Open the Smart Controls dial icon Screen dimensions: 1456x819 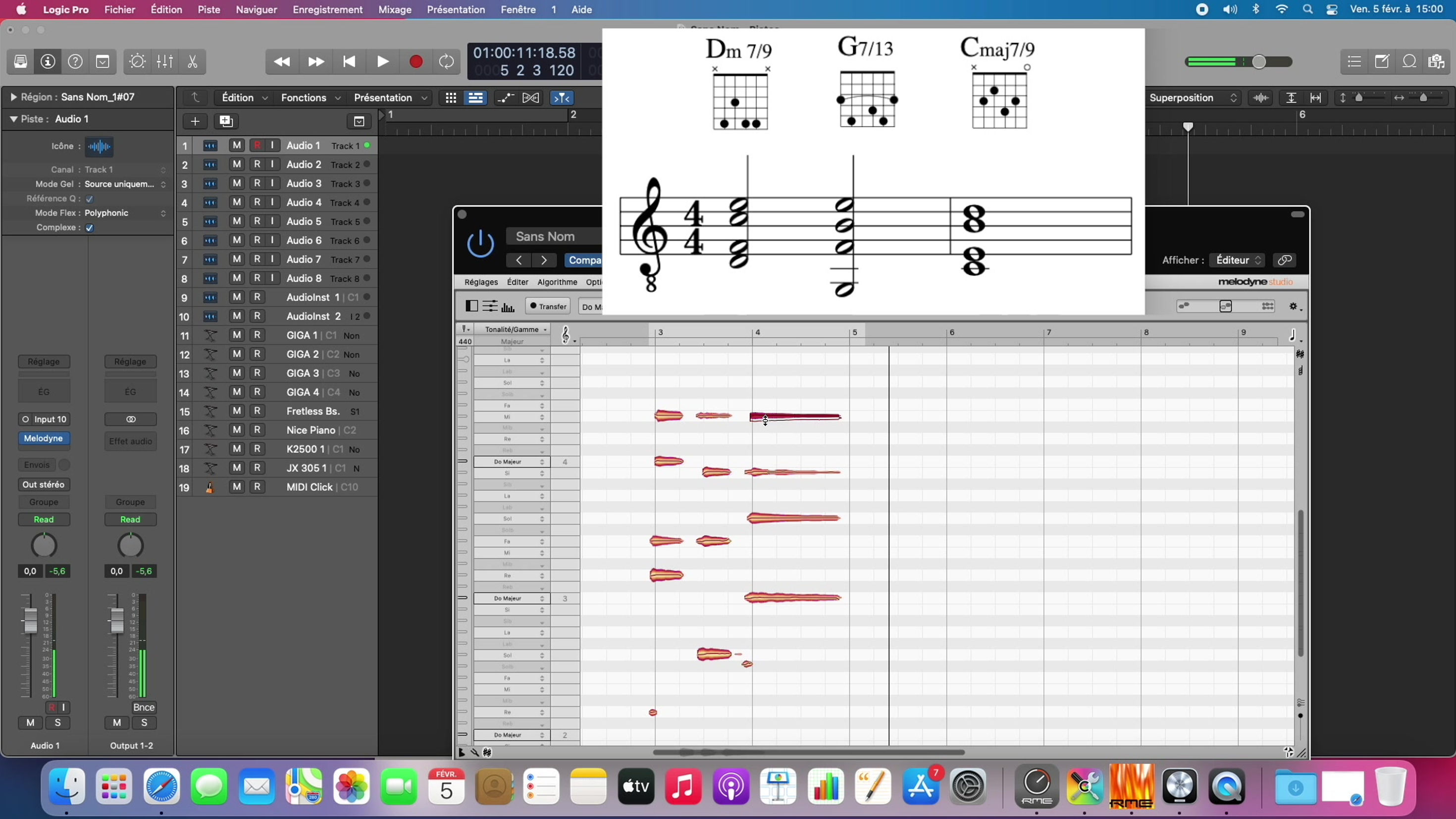[137, 61]
